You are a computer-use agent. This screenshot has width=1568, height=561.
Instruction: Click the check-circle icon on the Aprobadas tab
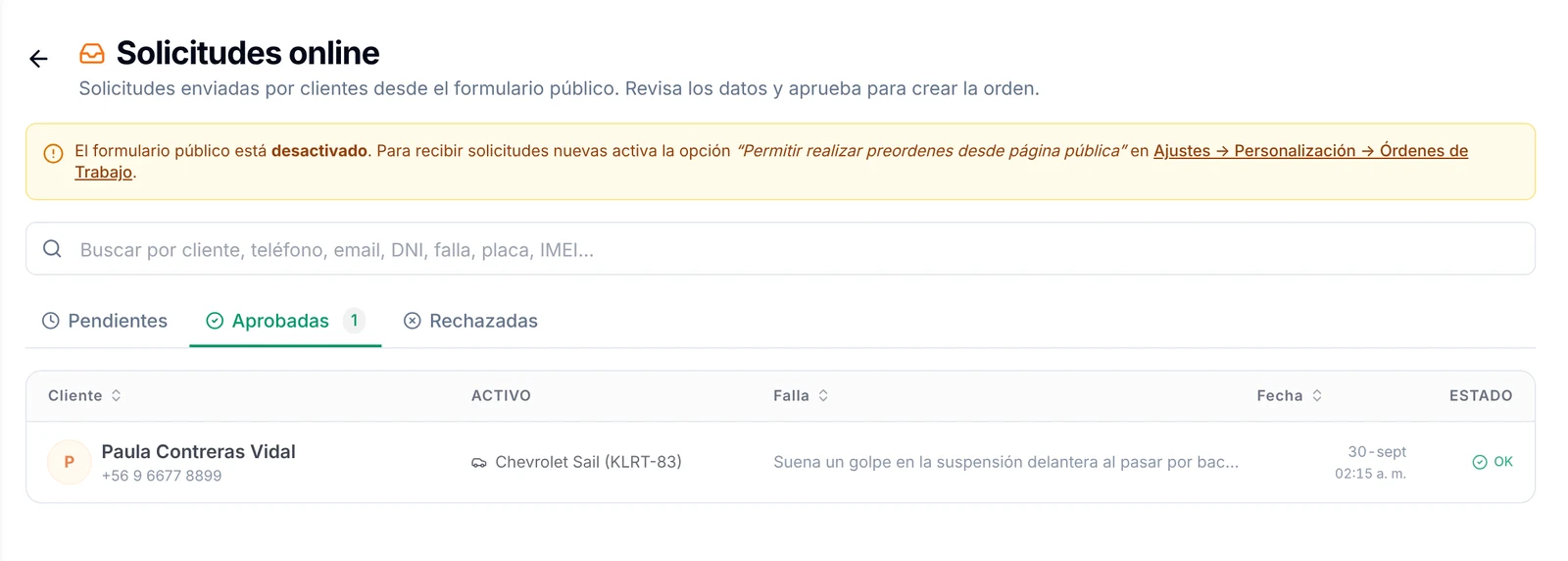click(x=215, y=321)
